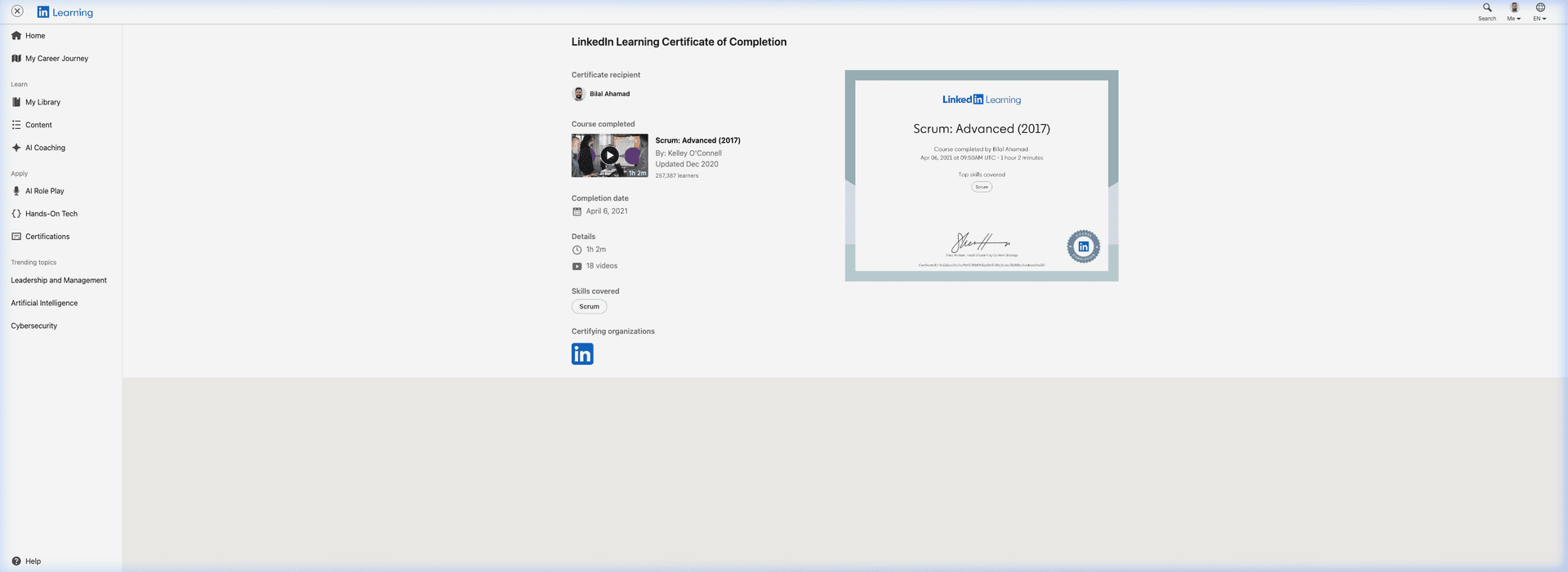Image resolution: width=1568 pixels, height=572 pixels.
Task: Open the Artificial Intelligence topic
Action: pos(44,304)
